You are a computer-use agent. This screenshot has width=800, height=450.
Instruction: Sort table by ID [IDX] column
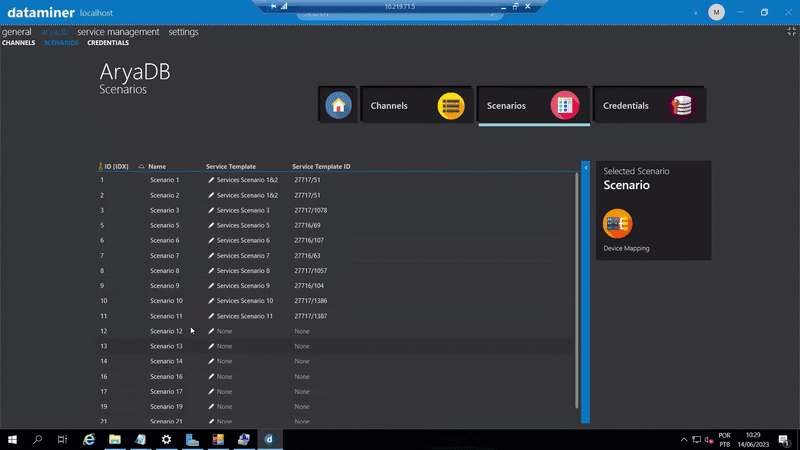click(116, 166)
